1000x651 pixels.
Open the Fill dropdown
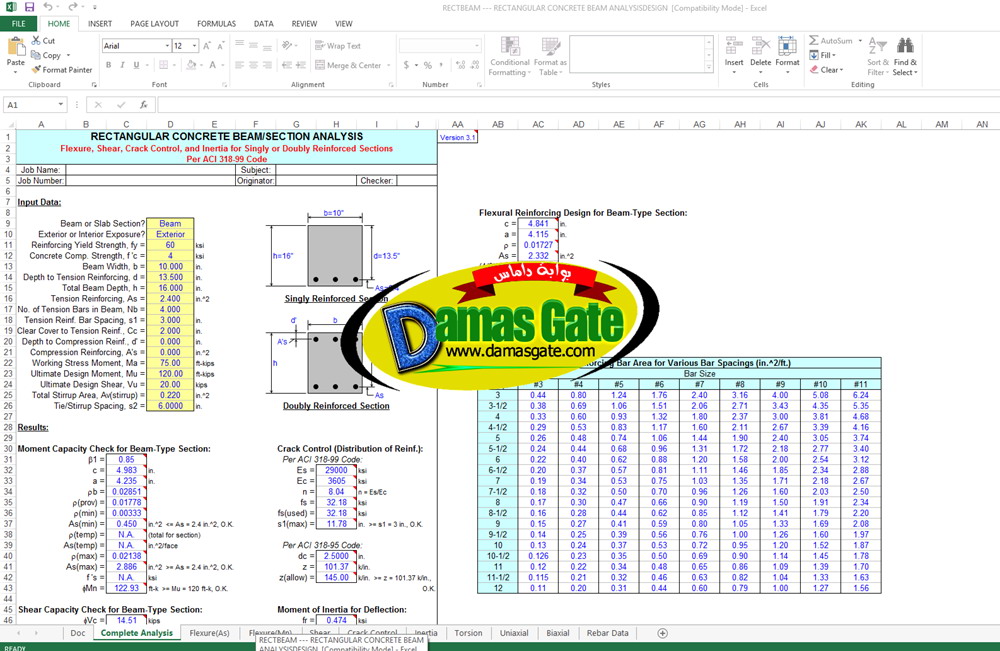click(x=823, y=55)
